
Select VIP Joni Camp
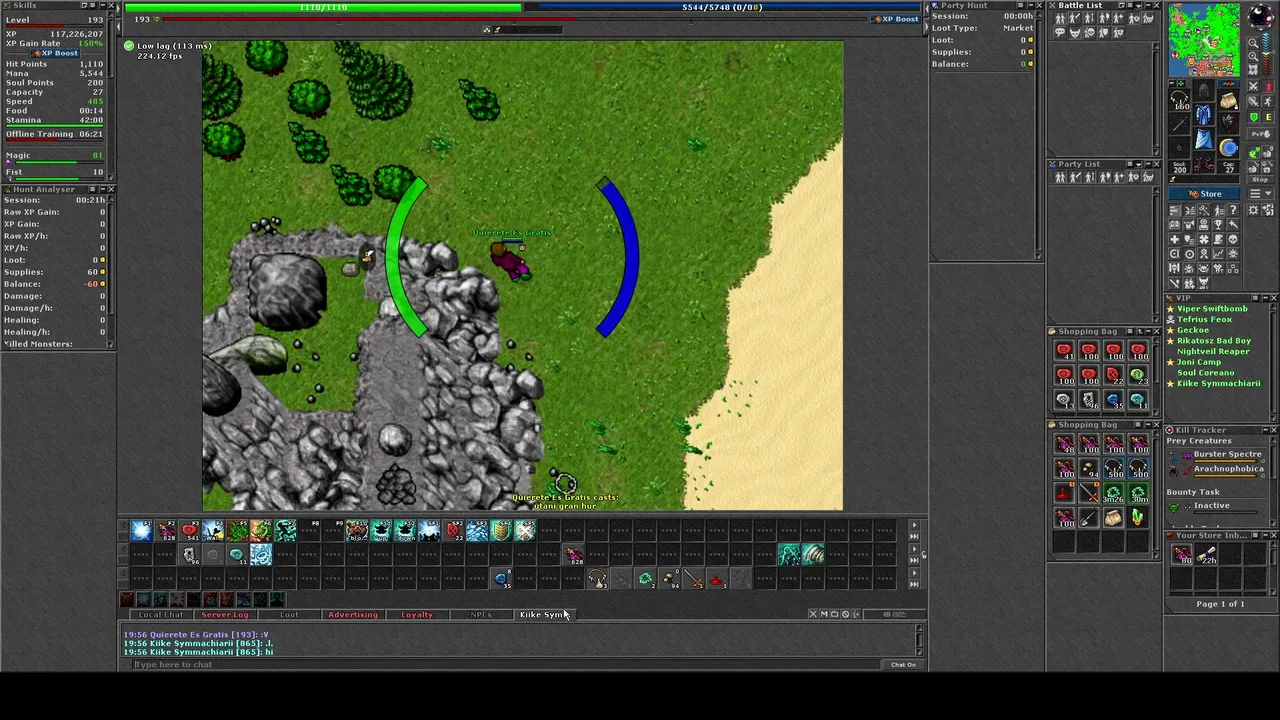coord(1199,362)
